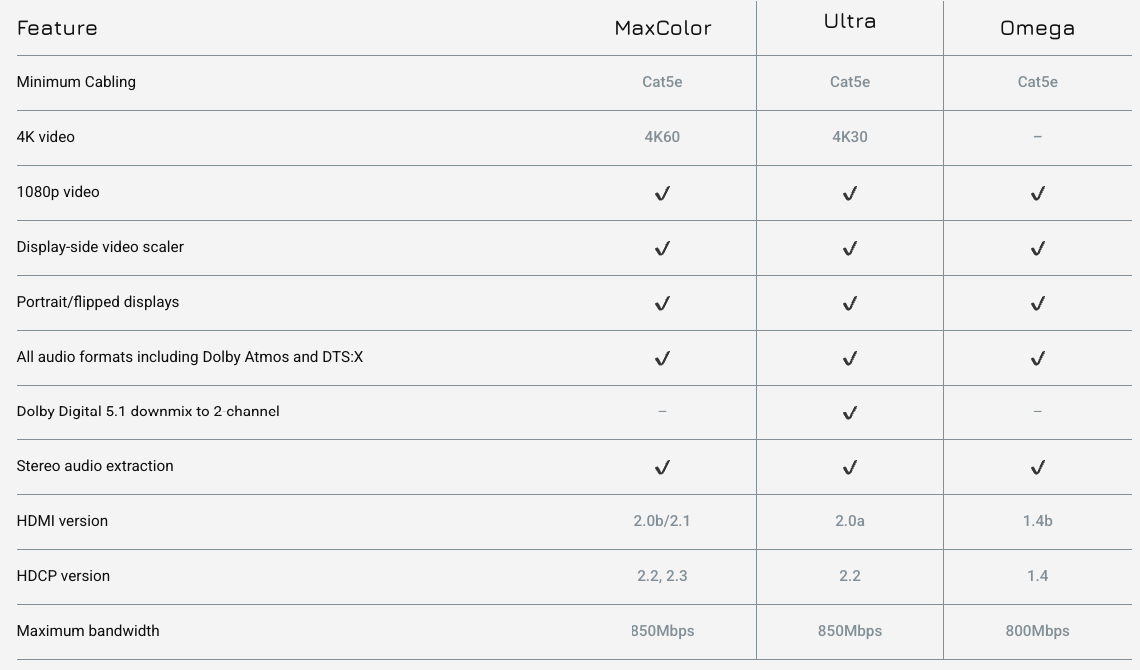Click the Feature column heading
The height and width of the screenshot is (670, 1140).
[57, 28]
